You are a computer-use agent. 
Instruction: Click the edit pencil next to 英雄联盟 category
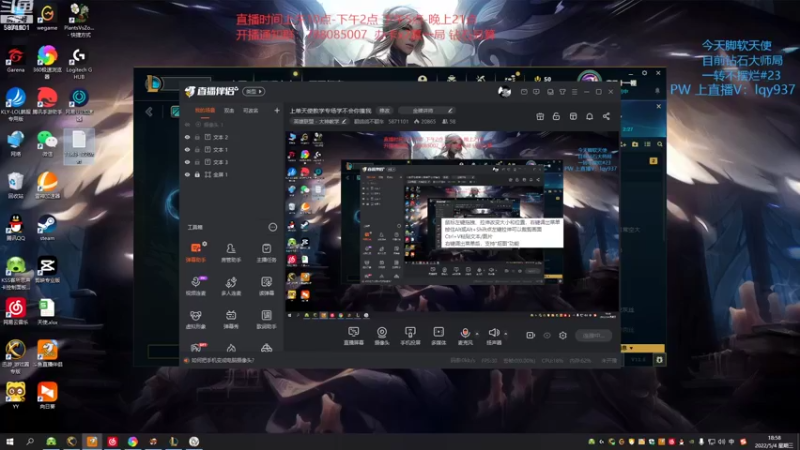pos(344,121)
